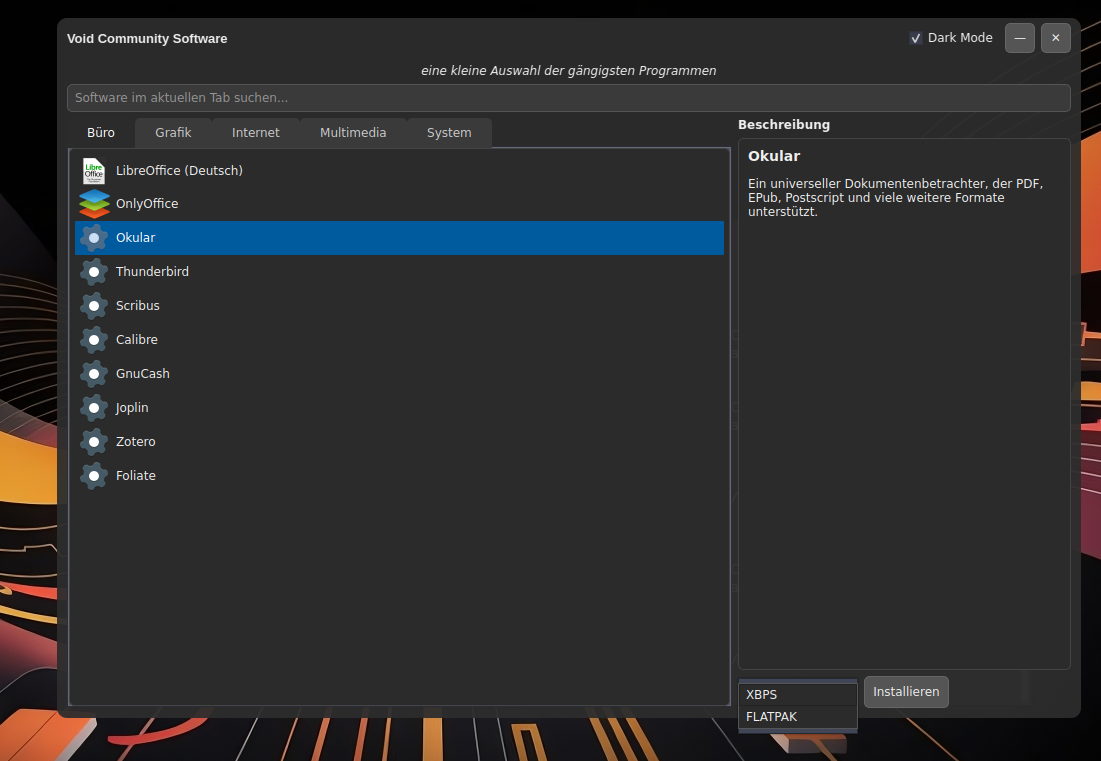The height and width of the screenshot is (761, 1101).
Task: Click the software search input field
Action: coord(568,98)
